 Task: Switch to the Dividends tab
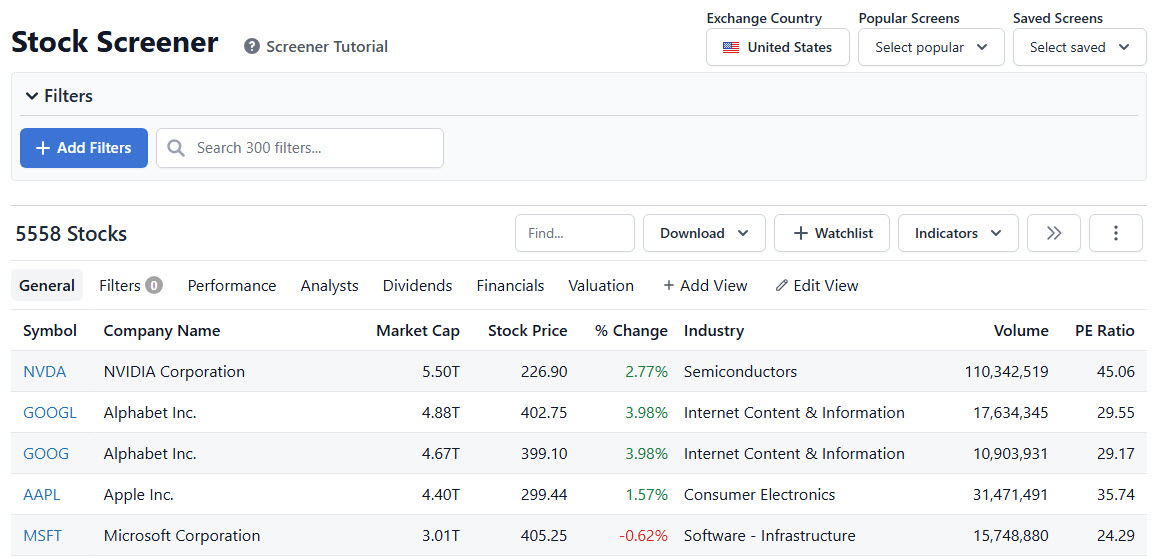417,285
